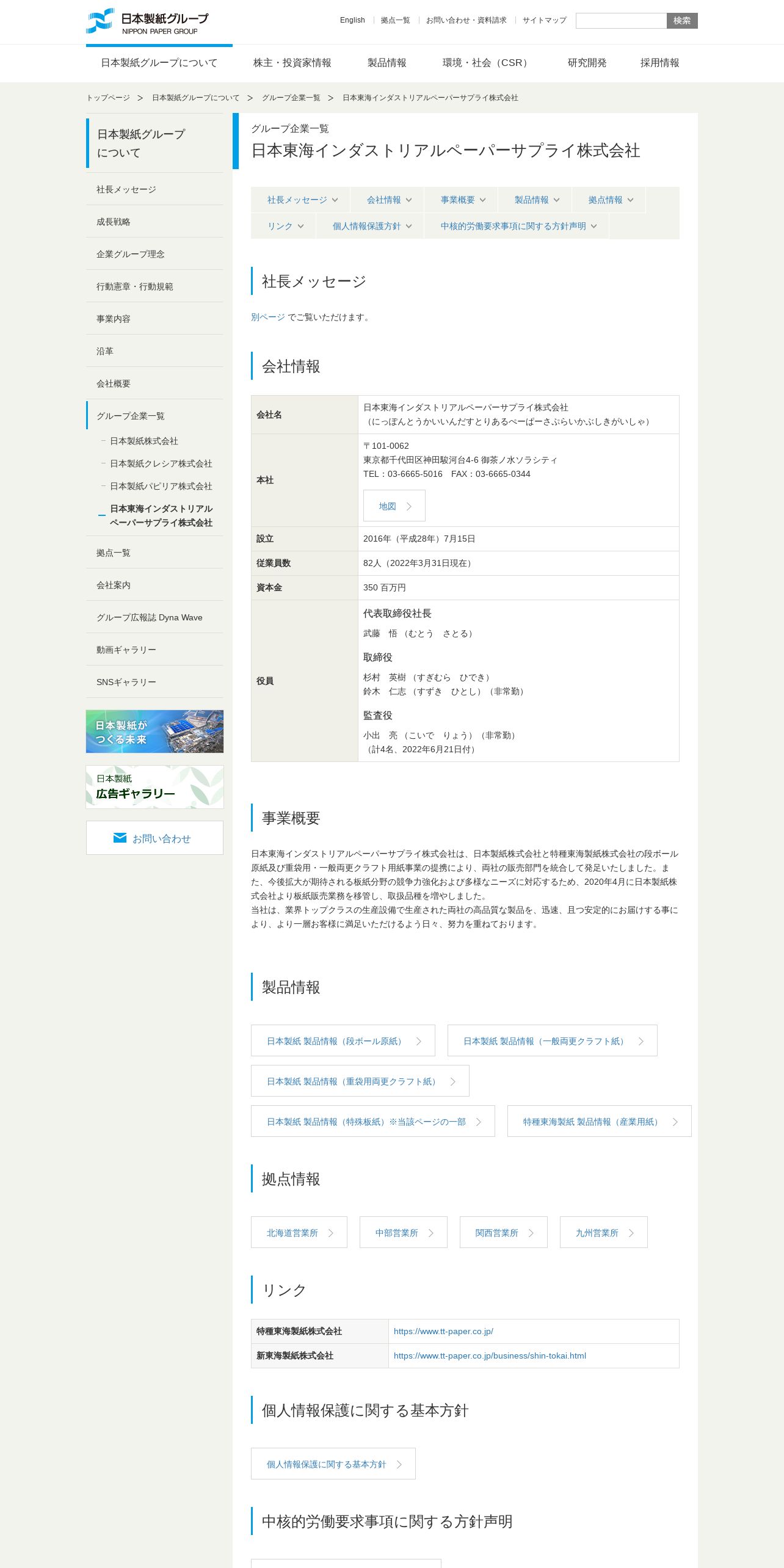Open https://www.tt-paper.co.jp/ link
784x1568 pixels.
[x=443, y=1331]
